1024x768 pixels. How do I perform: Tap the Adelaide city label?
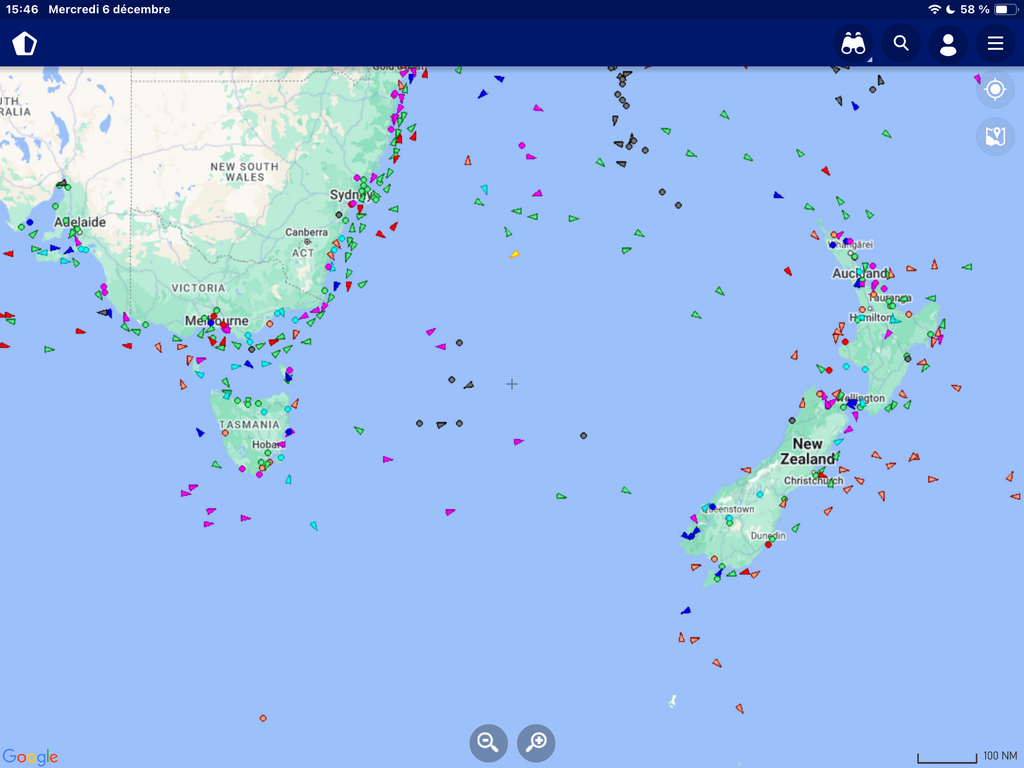(x=80, y=222)
